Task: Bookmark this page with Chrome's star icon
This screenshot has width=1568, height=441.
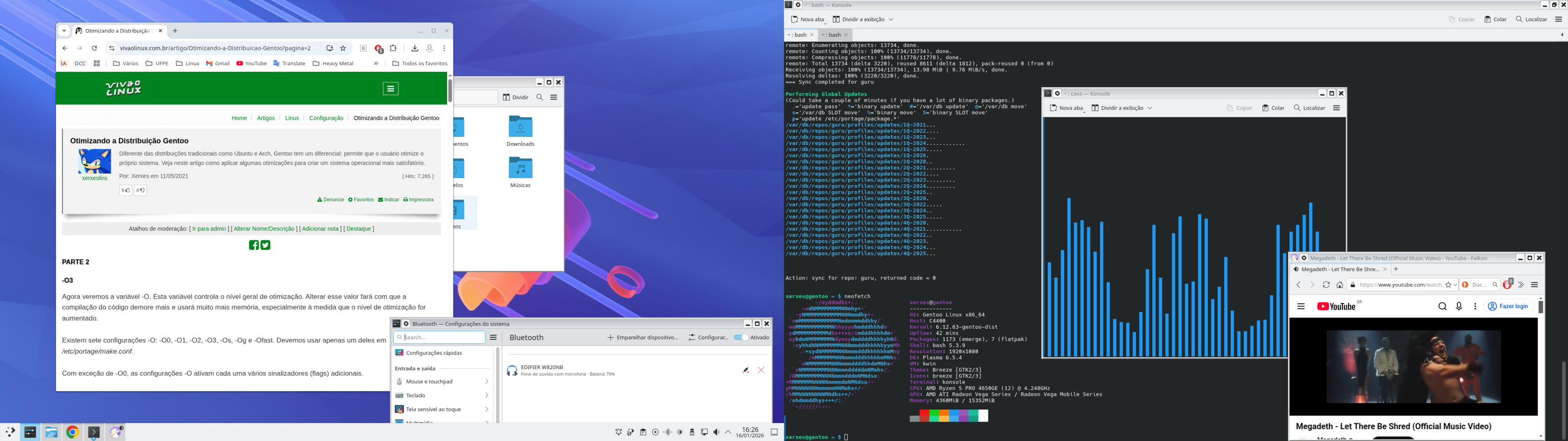Action: pyautogui.click(x=344, y=48)
